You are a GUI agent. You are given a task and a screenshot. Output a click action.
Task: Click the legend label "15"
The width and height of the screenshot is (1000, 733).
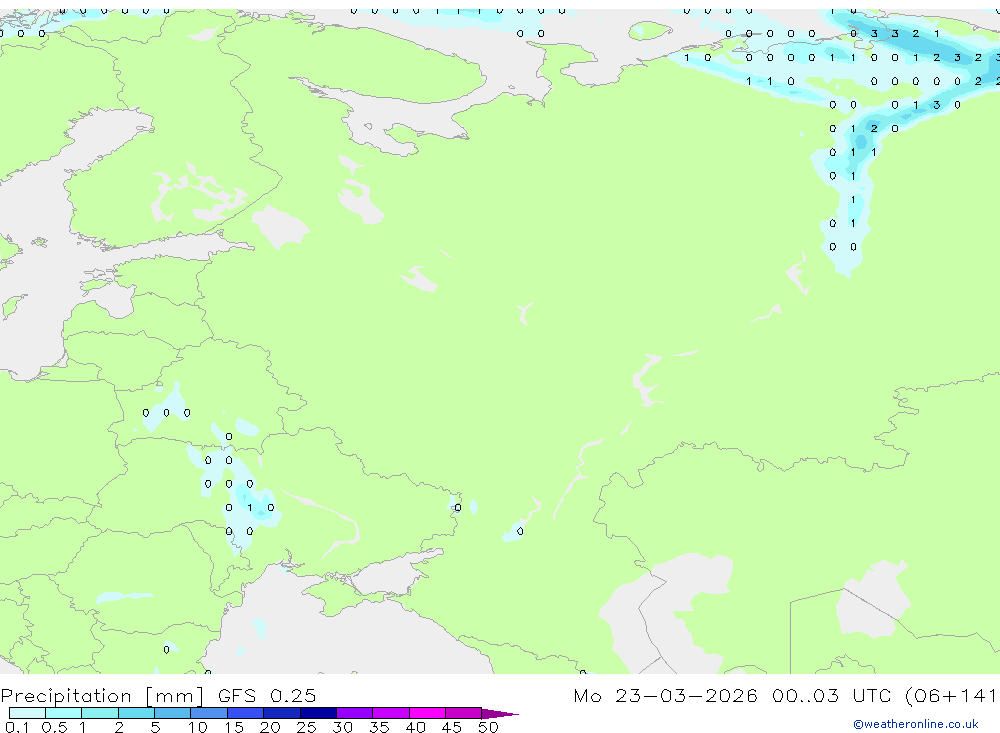tap(234, 727)
